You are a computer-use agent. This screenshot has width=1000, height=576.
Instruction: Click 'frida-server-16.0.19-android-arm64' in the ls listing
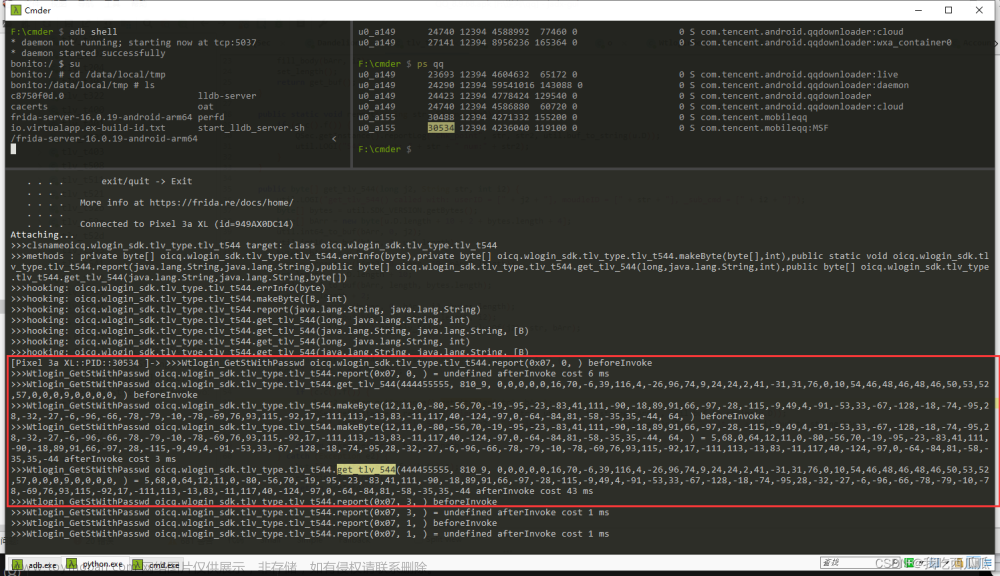pos(101,117)
